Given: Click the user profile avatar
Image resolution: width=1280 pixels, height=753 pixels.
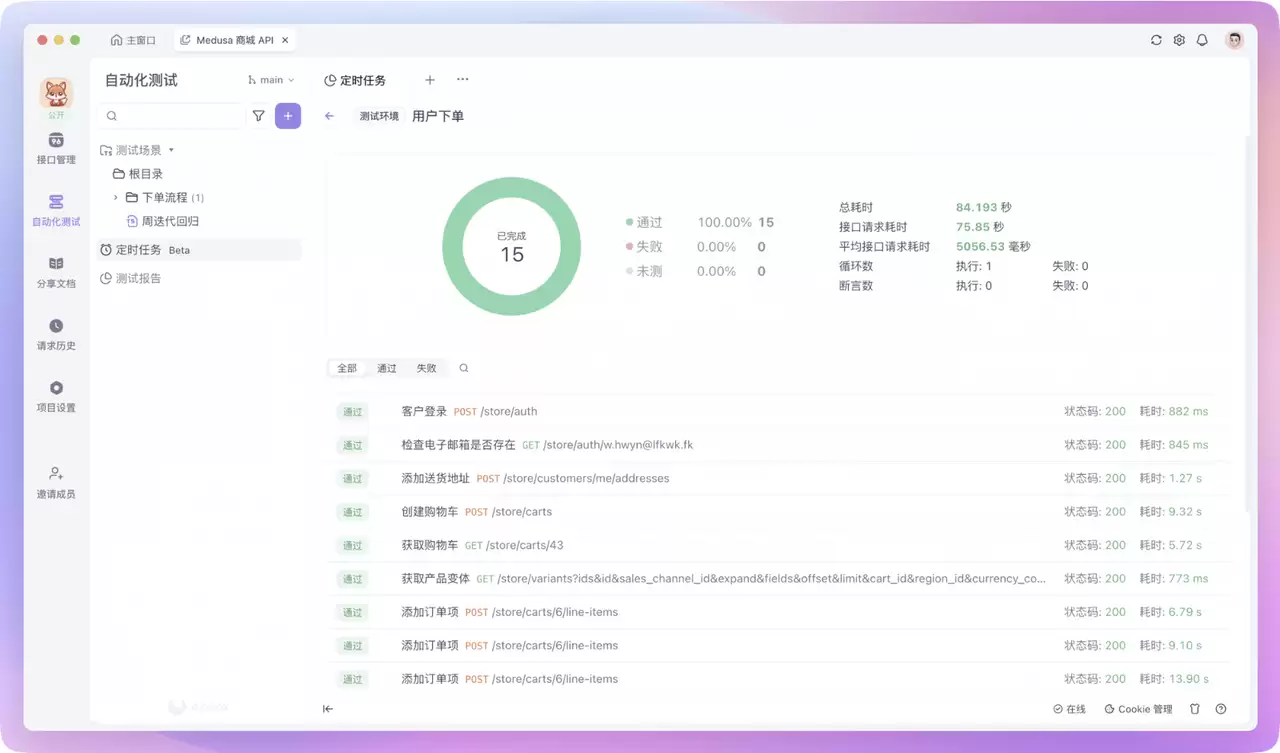Looking at the screenshot, I should point(1235,40).
